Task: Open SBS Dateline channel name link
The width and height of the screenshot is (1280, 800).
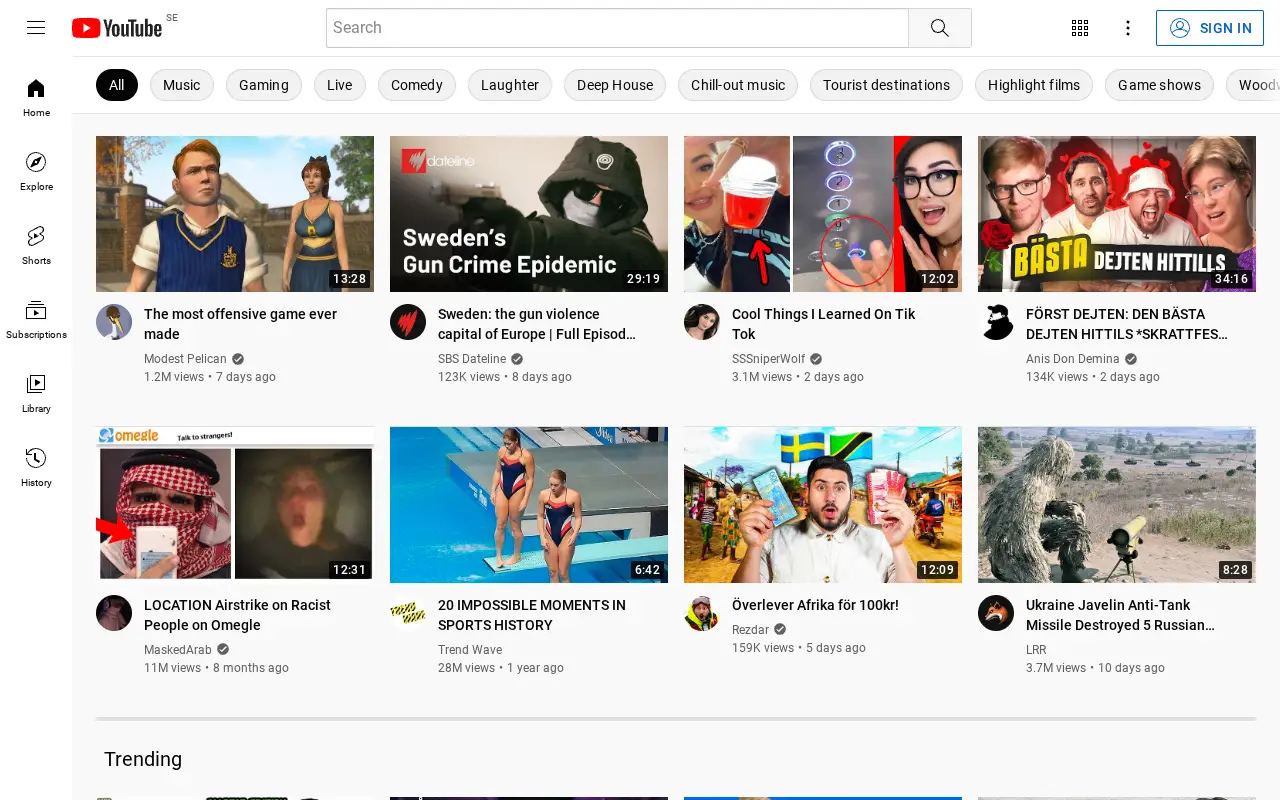Action: point(472,359)
